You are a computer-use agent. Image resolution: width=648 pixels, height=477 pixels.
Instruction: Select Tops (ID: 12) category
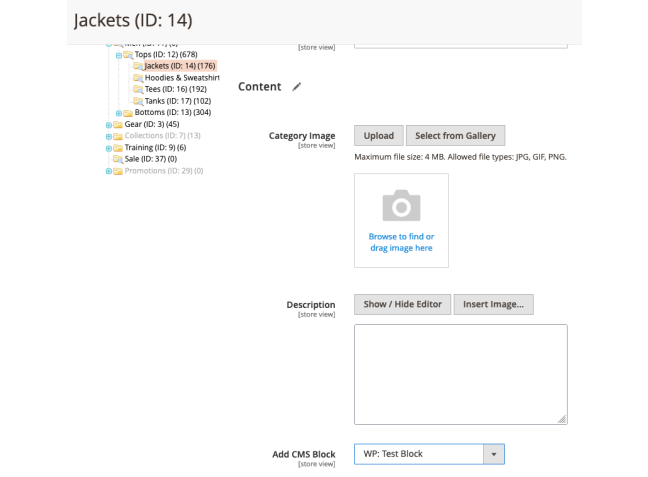[166, 55]
